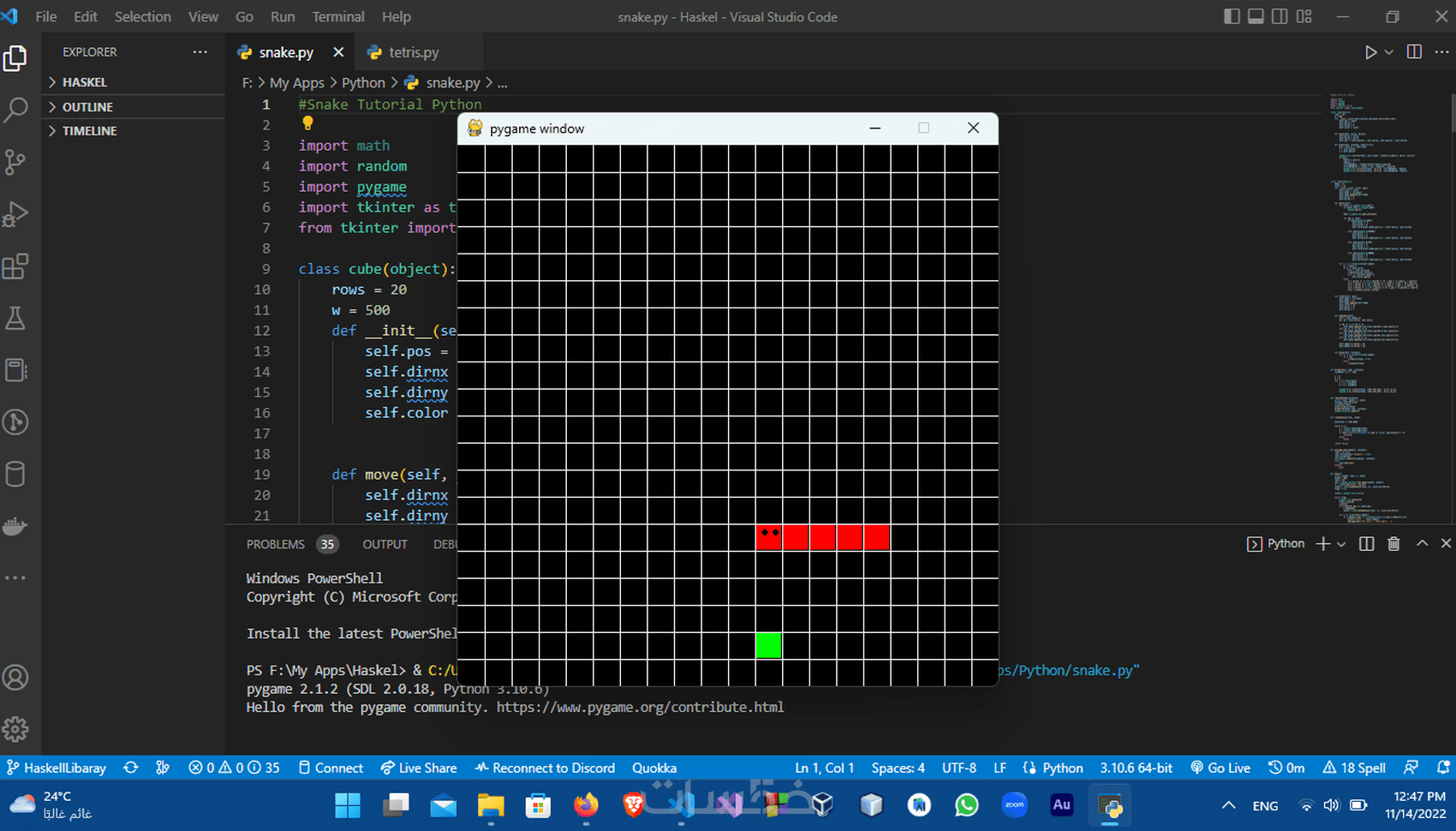Click the green food square in pygame window
Screen dimensions: 1456x831
coord(768,645)
